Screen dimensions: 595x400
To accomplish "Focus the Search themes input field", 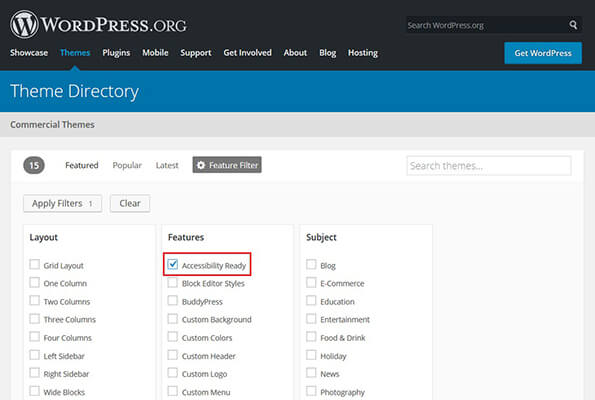I will (x=489, y=166).
